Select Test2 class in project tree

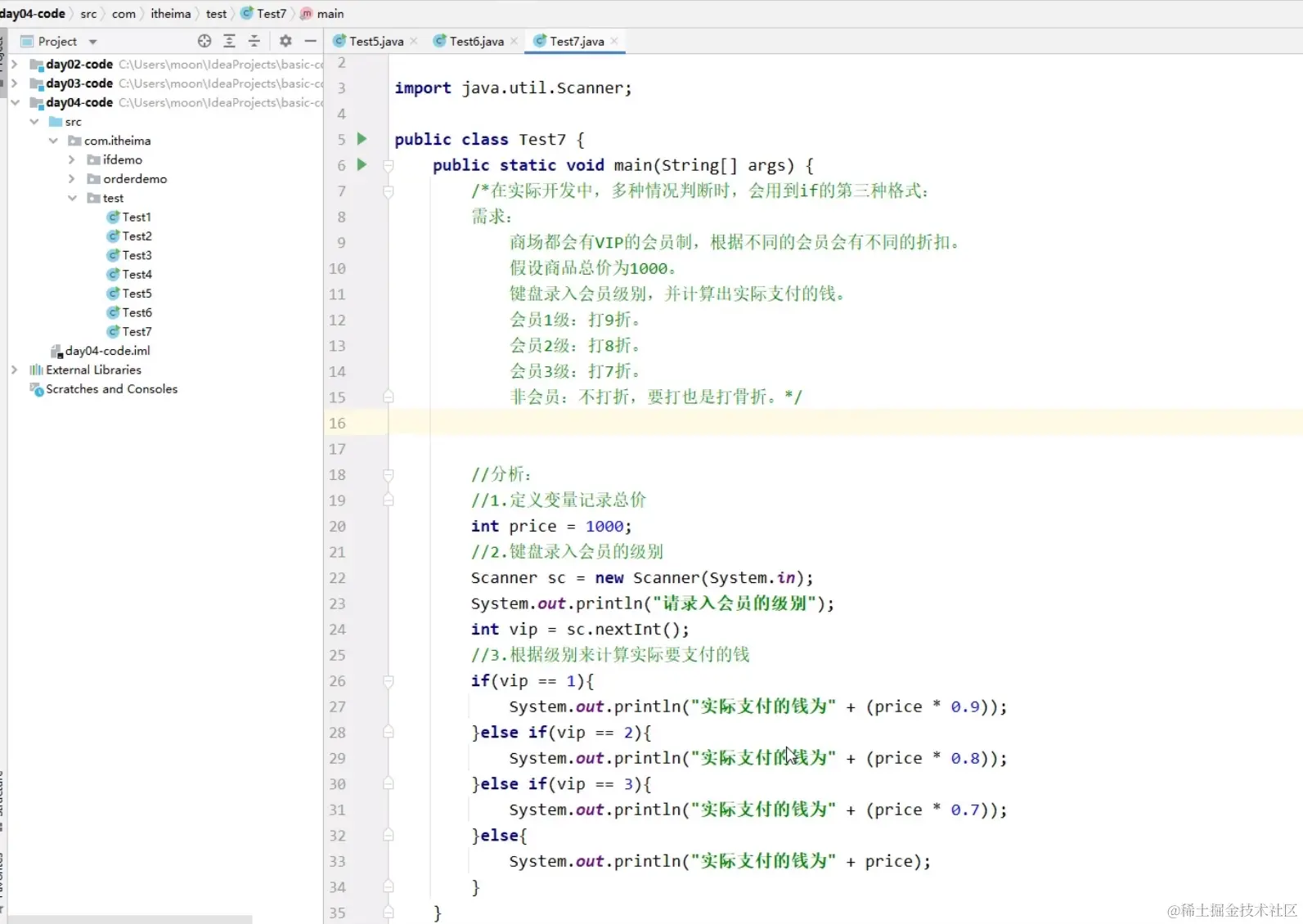click(129, 235)
